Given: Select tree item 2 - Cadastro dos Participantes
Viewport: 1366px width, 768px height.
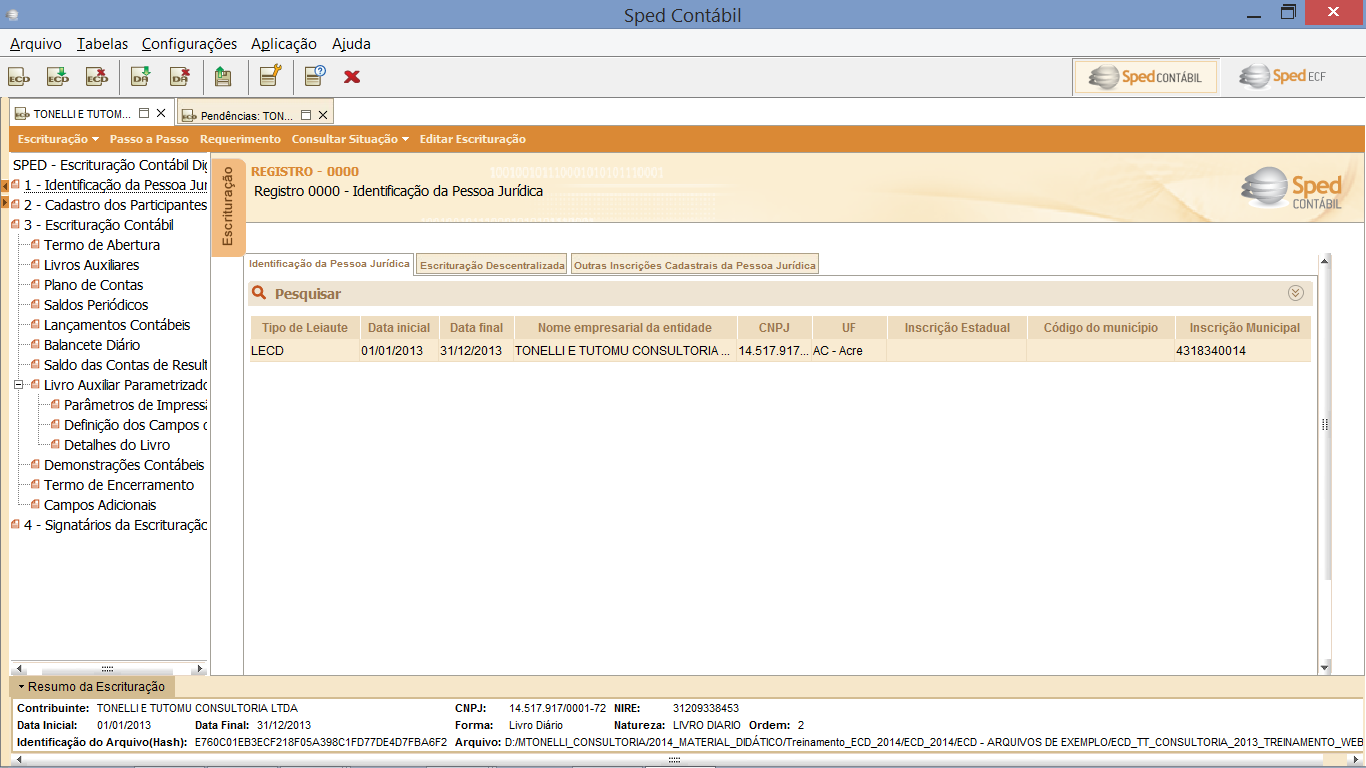Looking at the screenshot, I should click(115, 205).
